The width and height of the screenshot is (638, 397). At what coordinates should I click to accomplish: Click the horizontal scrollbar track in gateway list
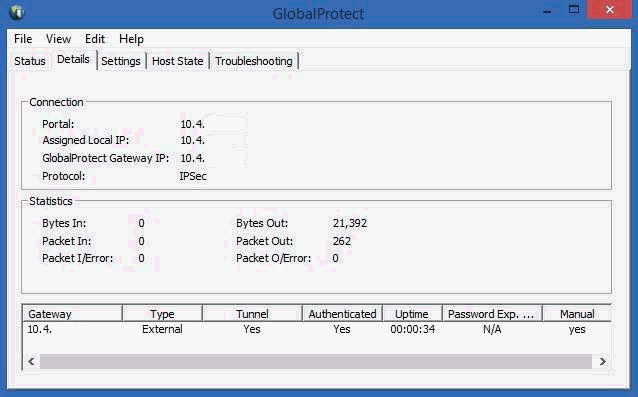click(x=315, y=361)
